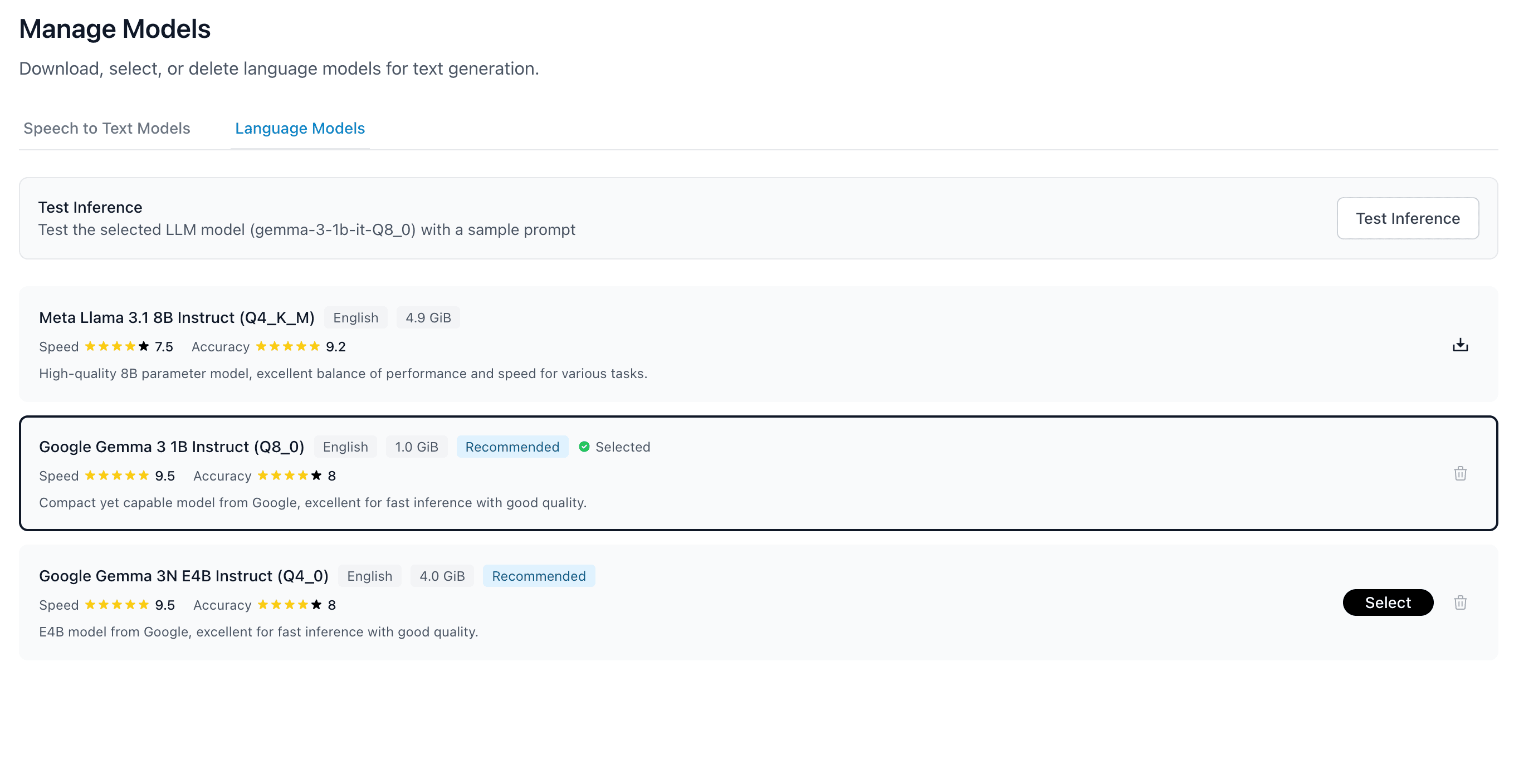This screenshot has width=1514, height=784.
Task: Select the Gemma 3N E4B model
Action: click(1387, 602)
